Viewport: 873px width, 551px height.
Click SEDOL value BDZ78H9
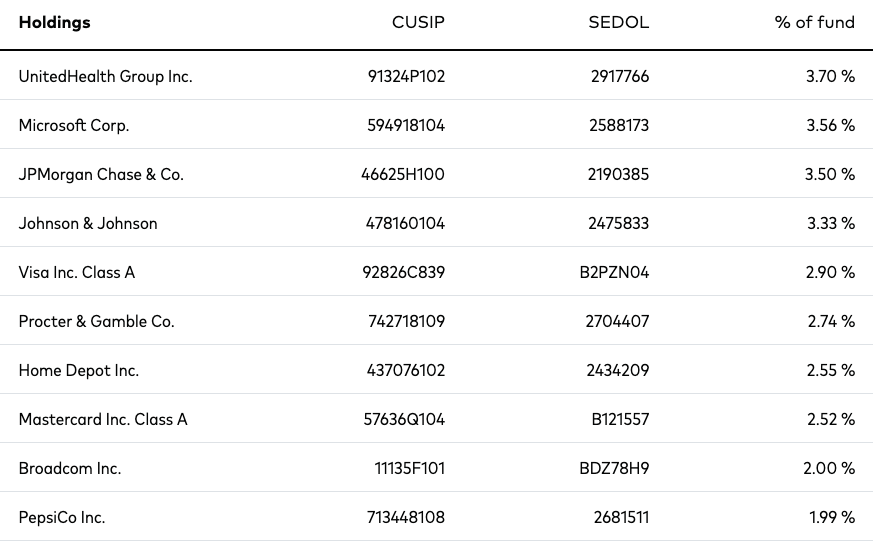pos(614,468)
